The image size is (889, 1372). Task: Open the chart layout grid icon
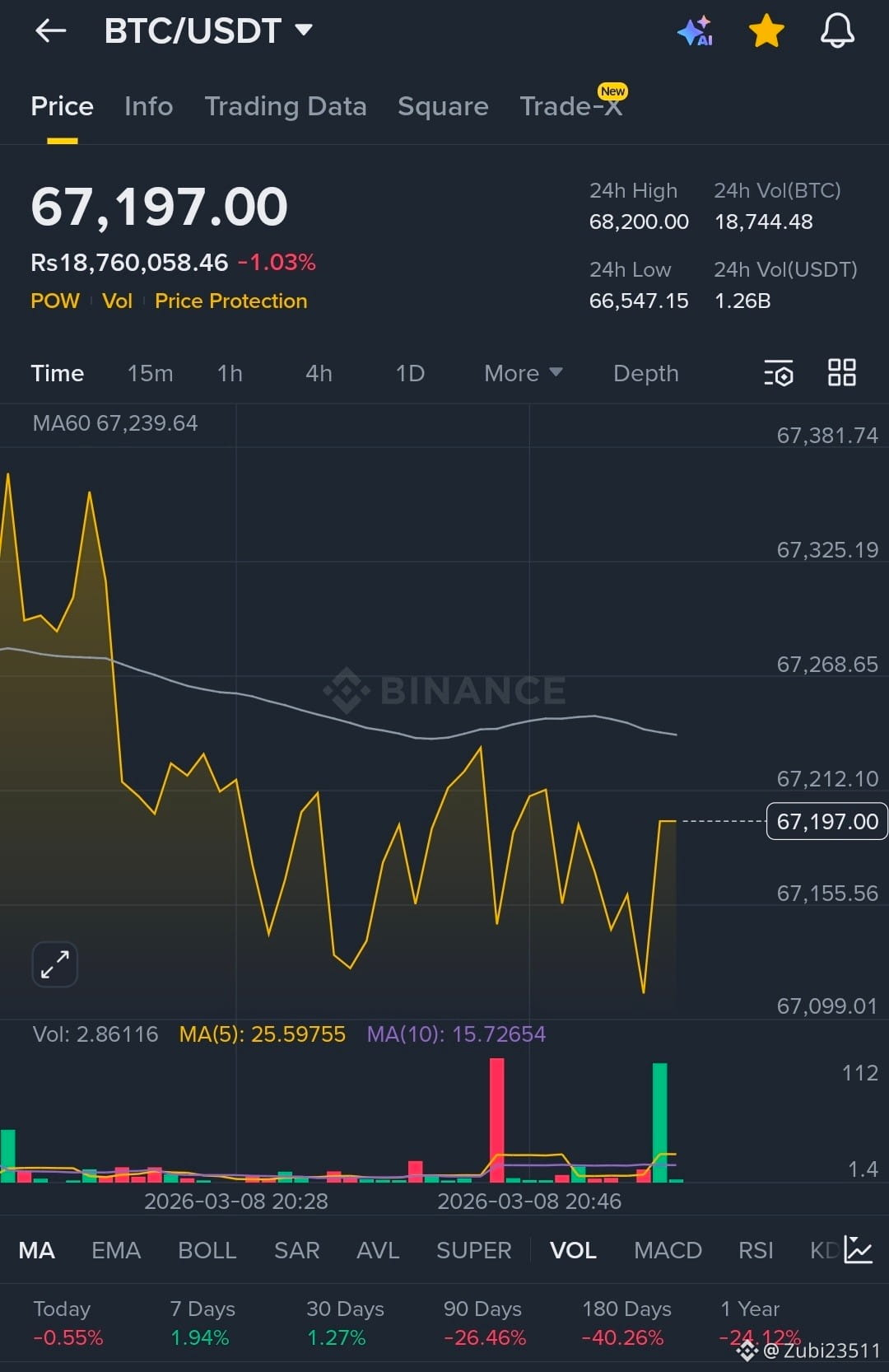(x=842, y=373)
